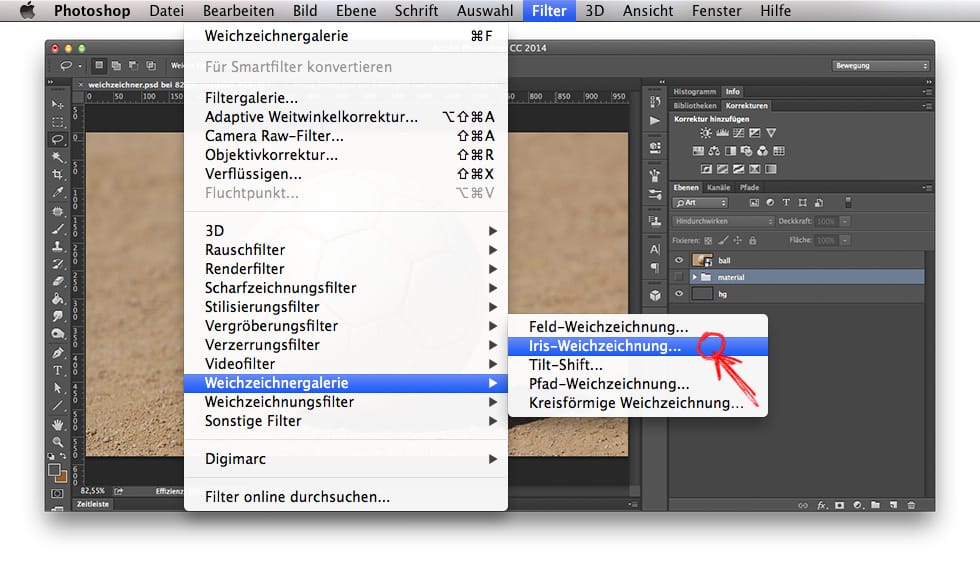The height and width of the screenshot is (585, 980).
Task: Open the Deckkraft opacity slider arrow
Action: pos(845,221)
